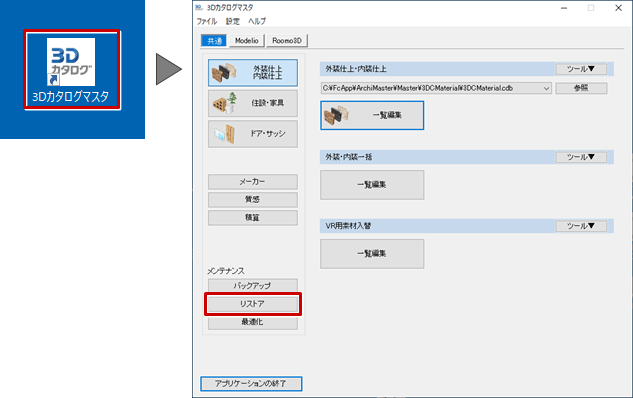
Task: Switch to the Modelio tab
Action: (247, 41)
